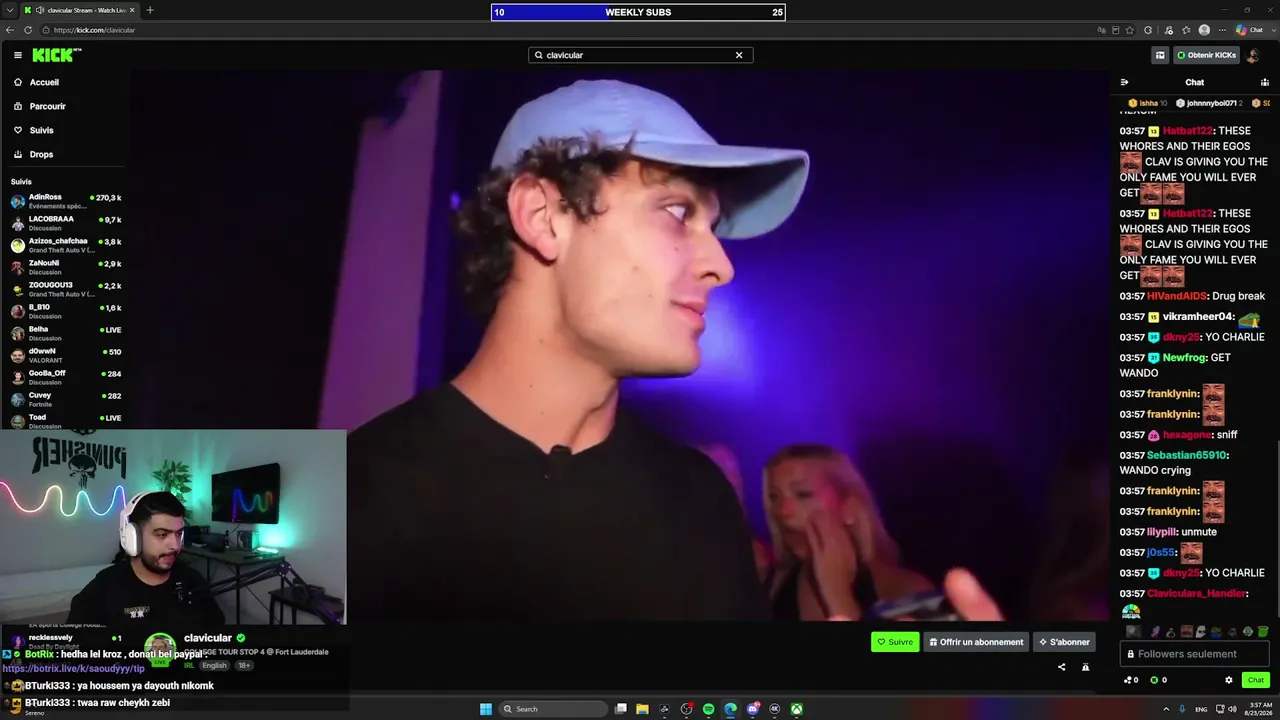The image size is (1280, 720).
Task: Open the chat leaderboard users icon
Action: (x=1265, y=82)
